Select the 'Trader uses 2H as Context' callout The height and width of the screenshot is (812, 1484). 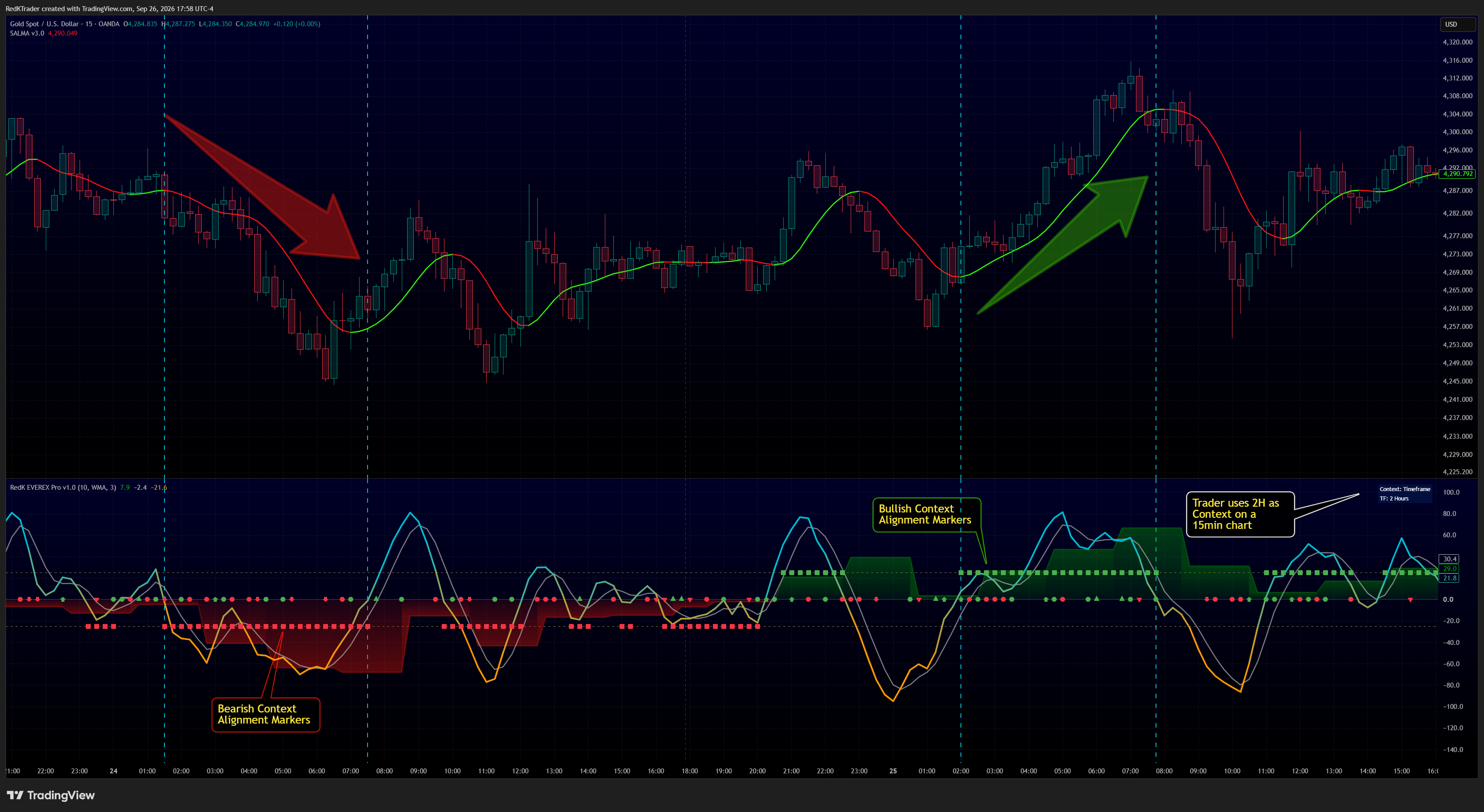(x=1240, y=514)
